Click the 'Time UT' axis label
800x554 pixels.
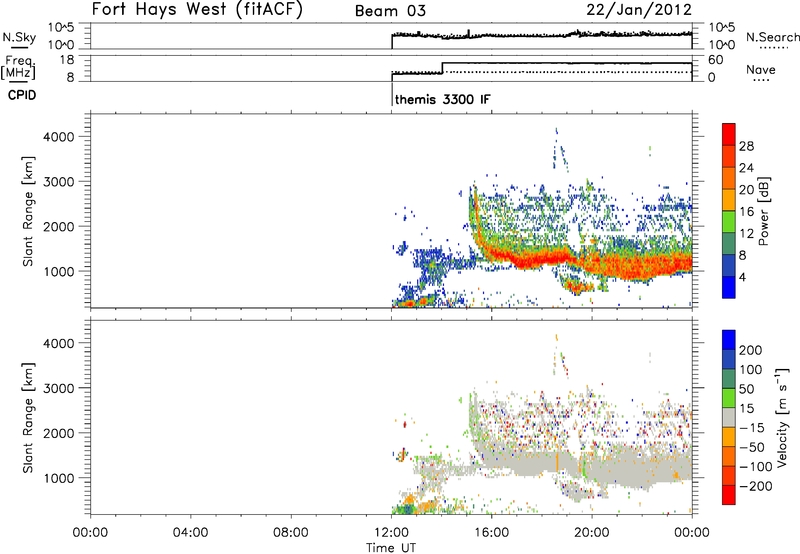[391, 548]
